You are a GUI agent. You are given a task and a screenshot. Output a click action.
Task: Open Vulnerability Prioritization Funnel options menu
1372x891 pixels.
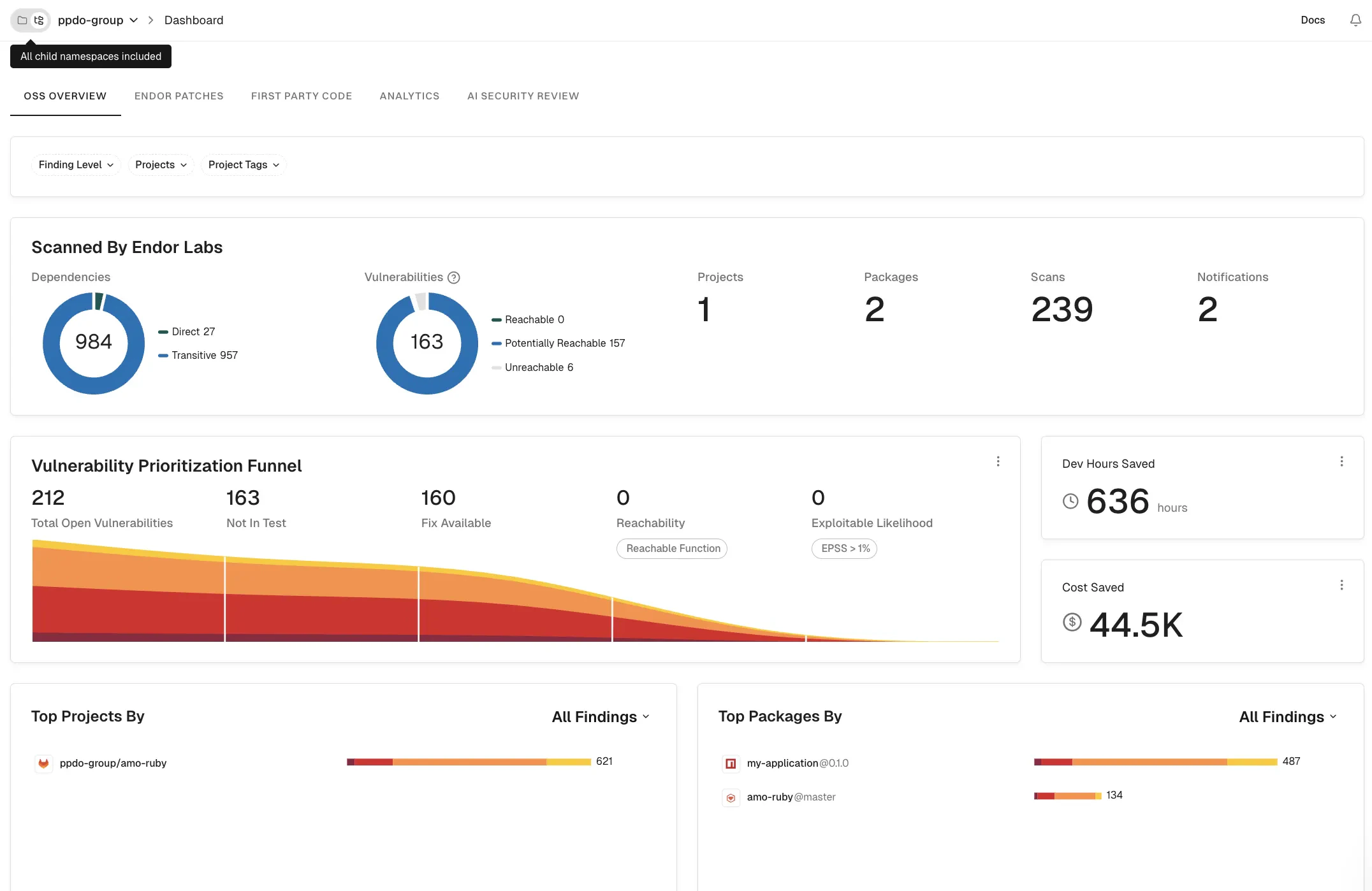(998, 461)
